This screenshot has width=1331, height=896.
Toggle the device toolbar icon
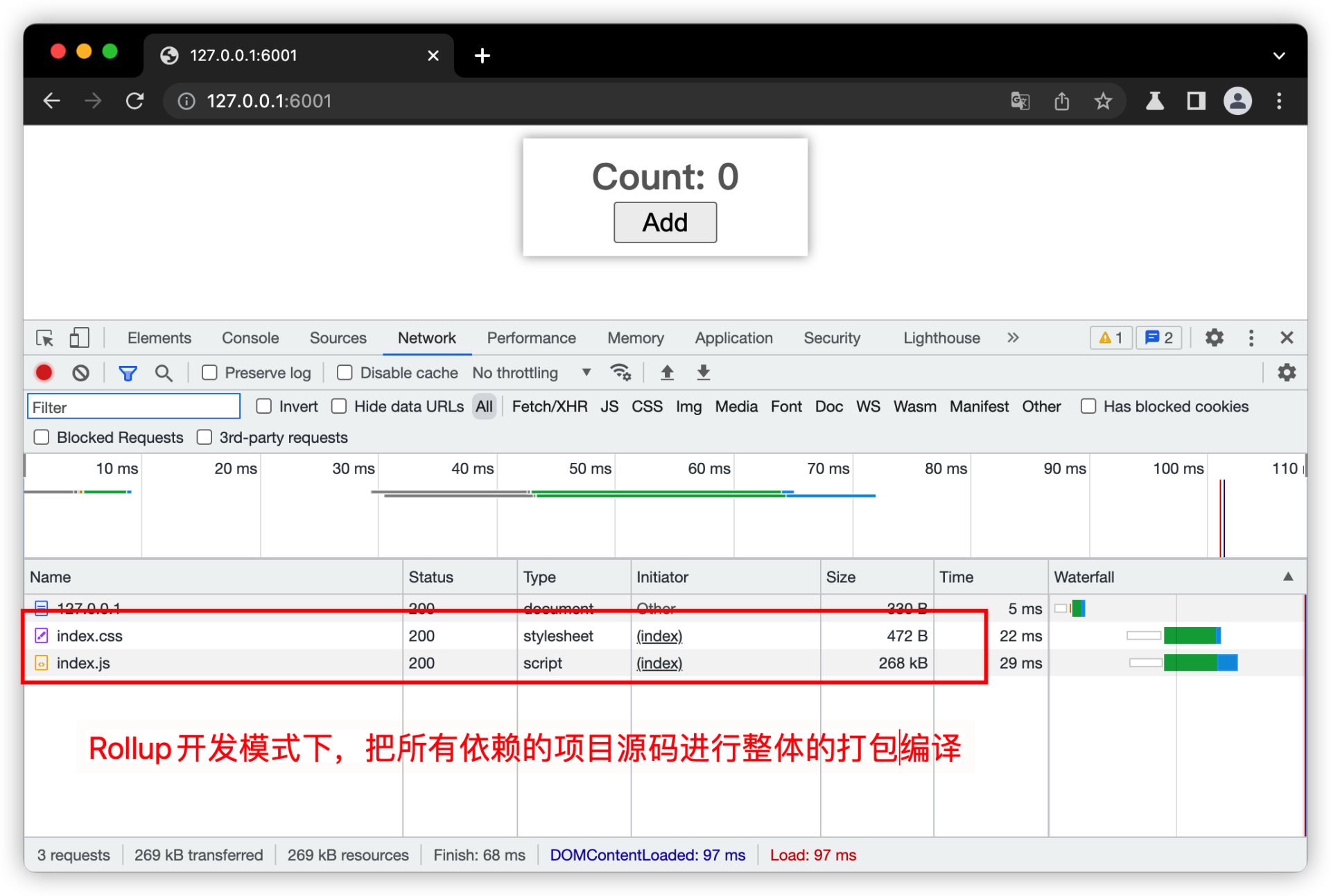click(79, 338)
